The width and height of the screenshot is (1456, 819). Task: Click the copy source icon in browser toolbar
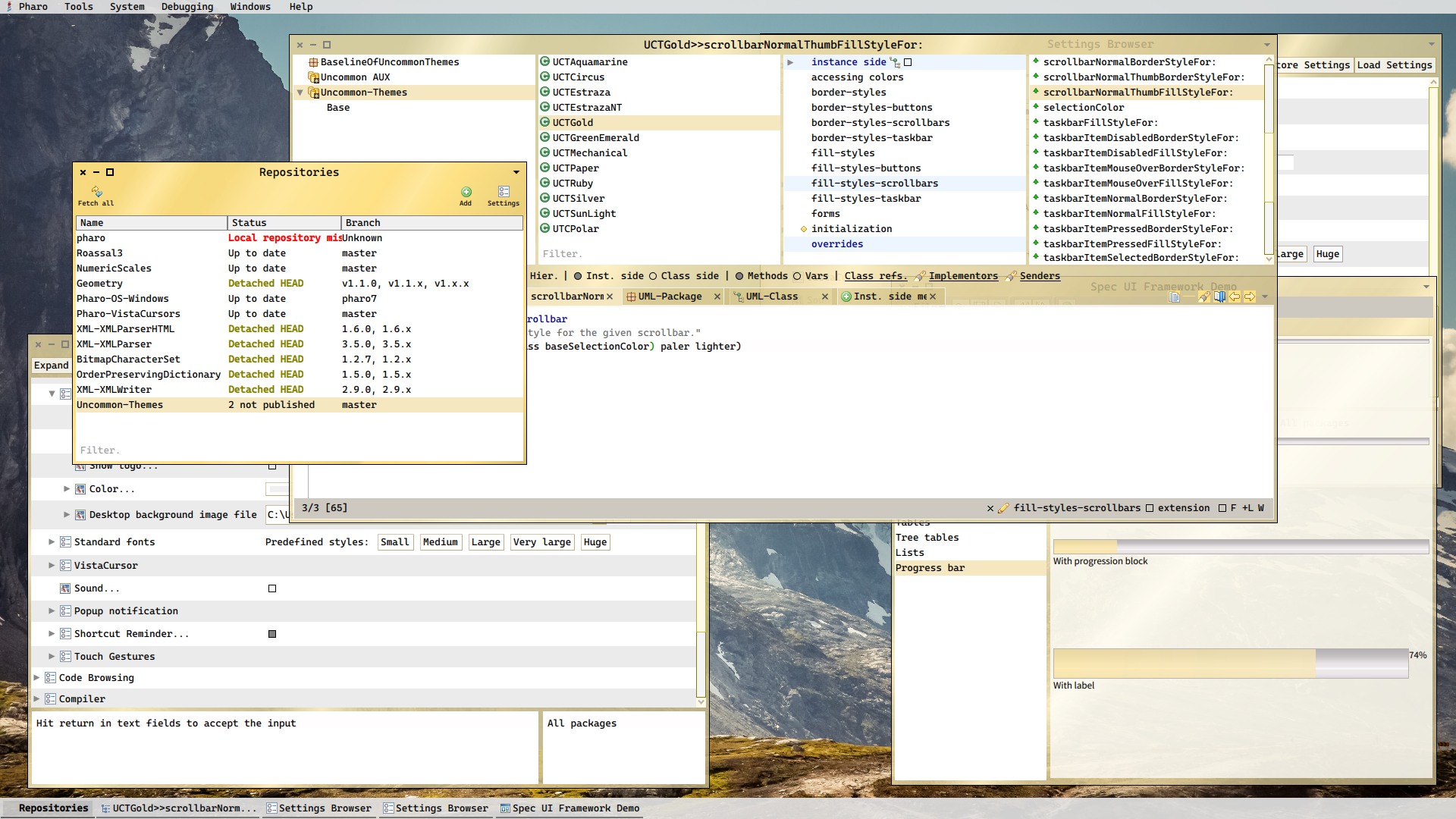(1174, 297)
